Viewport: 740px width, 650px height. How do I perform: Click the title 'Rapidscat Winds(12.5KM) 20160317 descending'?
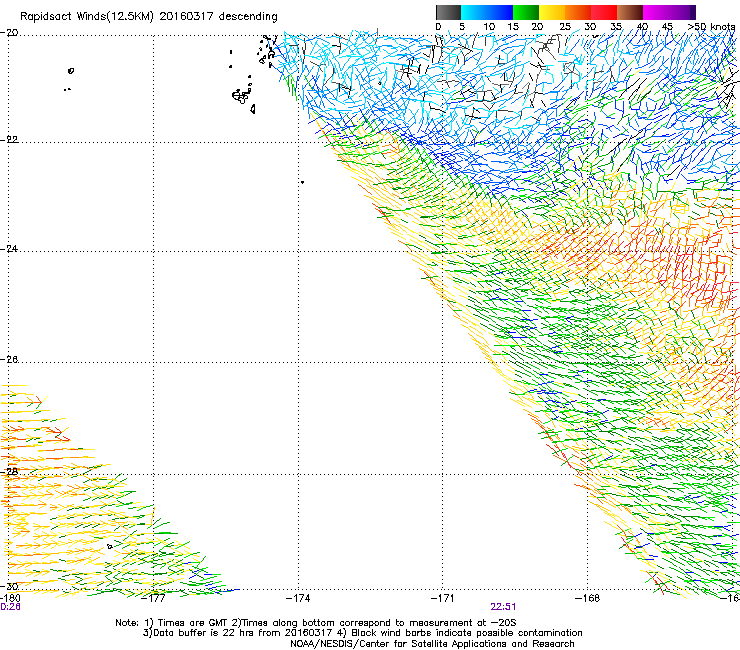point(149,16)
